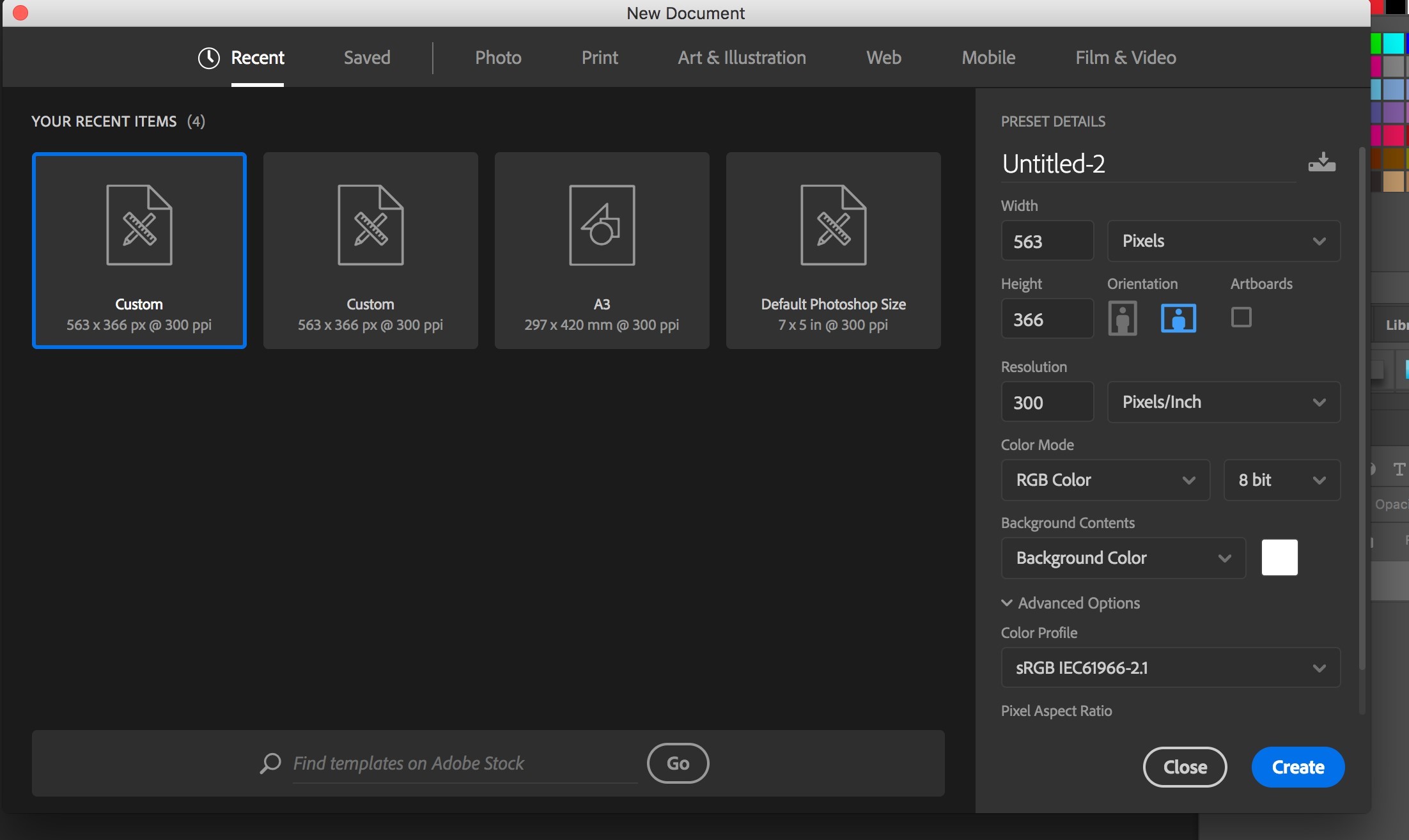Click the clock icon beside Recent
Viewport: 1409px width, 840px height.
click(x=209, y=58)
